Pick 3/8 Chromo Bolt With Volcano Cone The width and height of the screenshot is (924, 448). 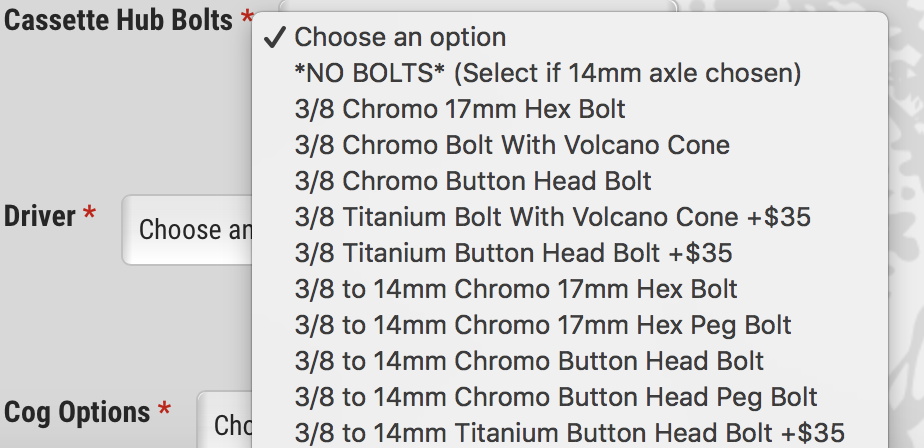pos(512,145)
